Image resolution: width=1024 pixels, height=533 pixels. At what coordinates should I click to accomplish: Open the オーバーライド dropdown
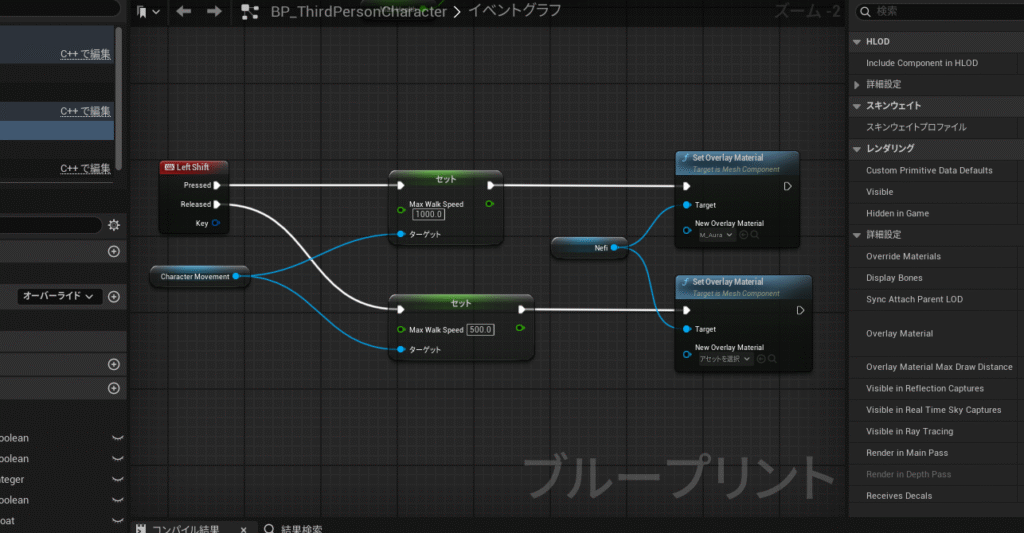click(x=58, y=297)
